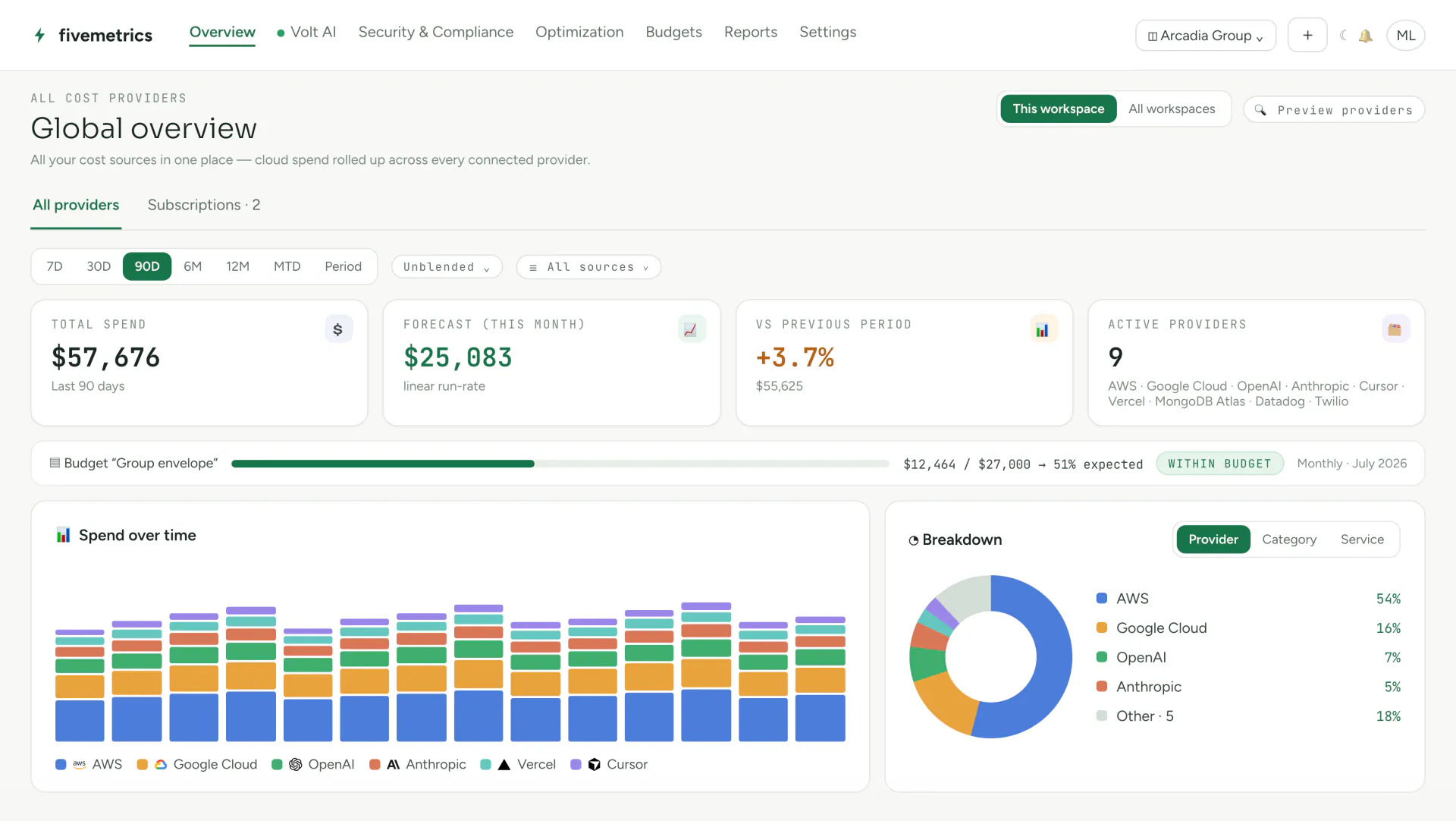The height and width of the screenshot is (821, 1456).
Task: Click the AWS blue swatch in Breakdown
Action: 1102,598
